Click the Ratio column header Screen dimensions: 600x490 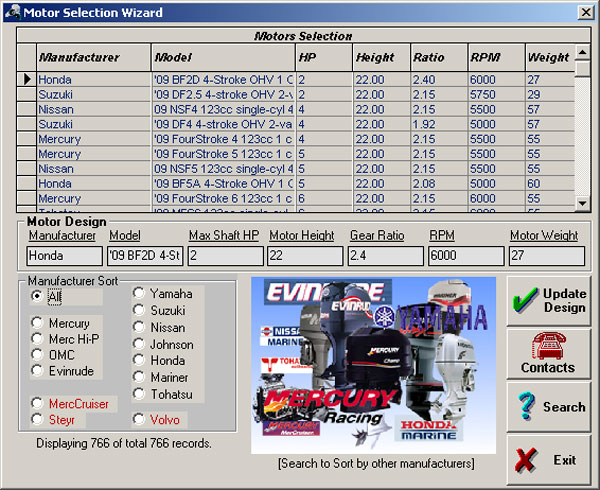pyautogui.click(x=439, y=57)
